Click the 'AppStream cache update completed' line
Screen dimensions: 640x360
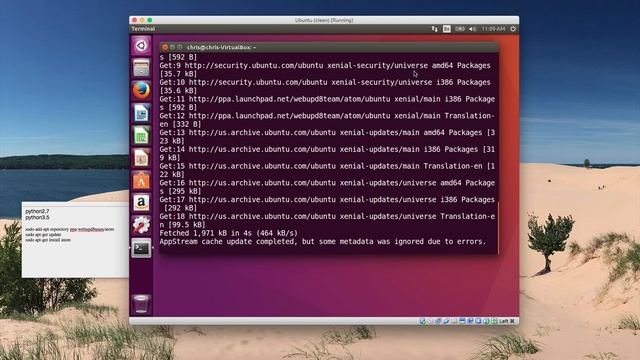(x=322, y=242)
